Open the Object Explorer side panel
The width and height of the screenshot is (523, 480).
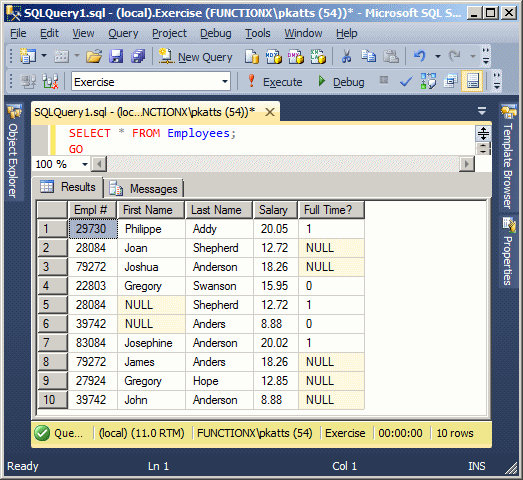point(14,151)
